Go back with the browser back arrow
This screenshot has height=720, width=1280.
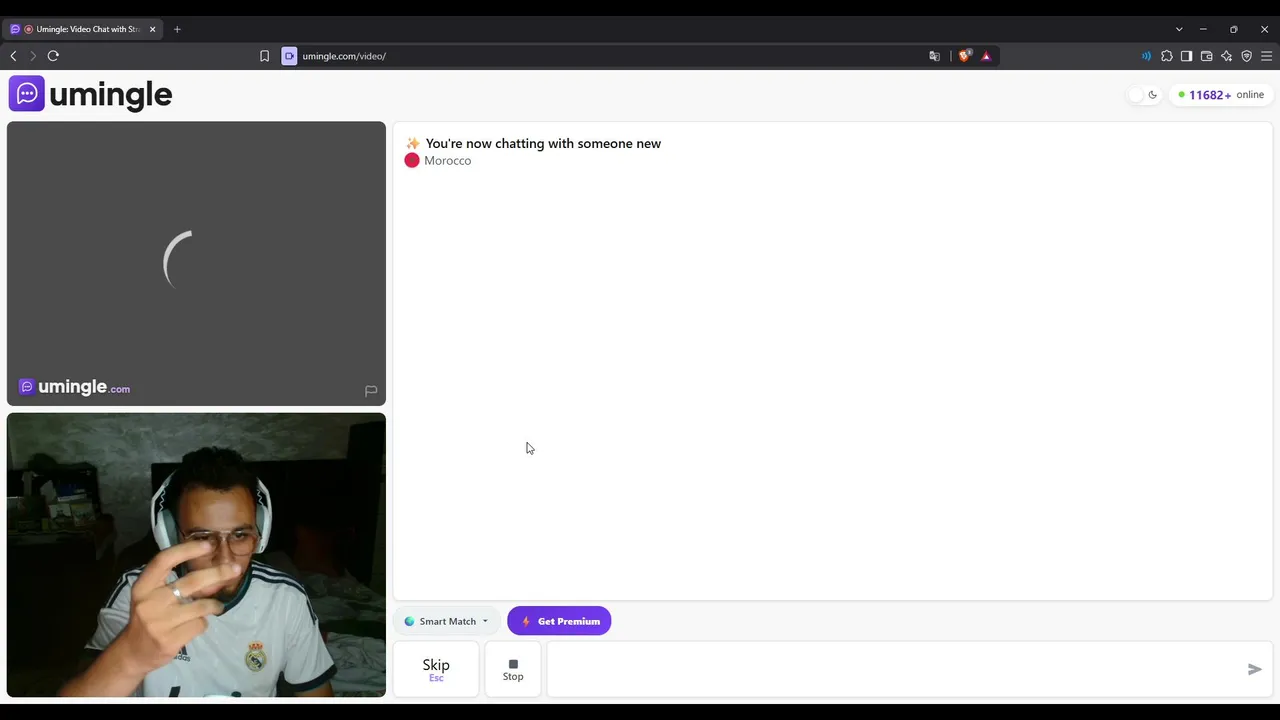click(x=13, y=56)
